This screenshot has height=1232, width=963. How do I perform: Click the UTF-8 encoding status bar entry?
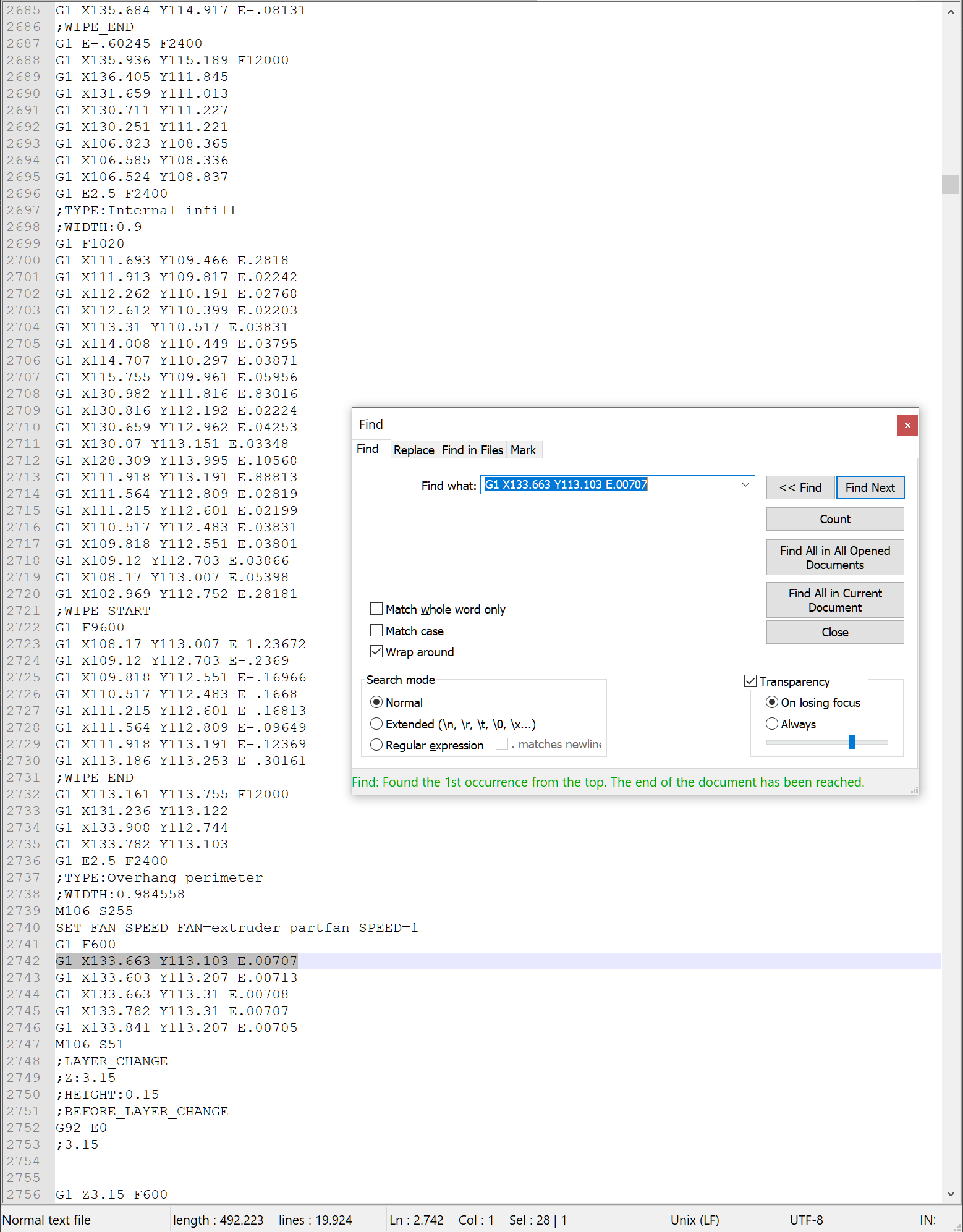[806, 1220]
